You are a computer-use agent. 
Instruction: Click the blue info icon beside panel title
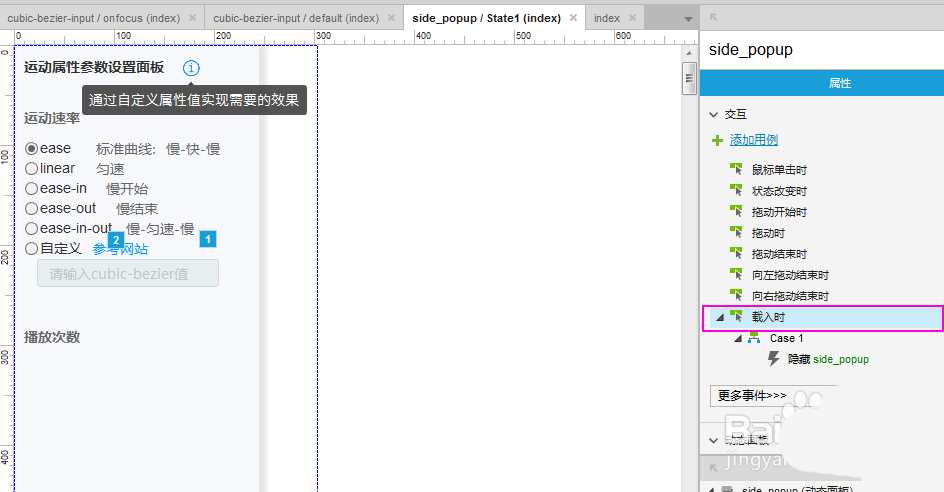(191, 68)
